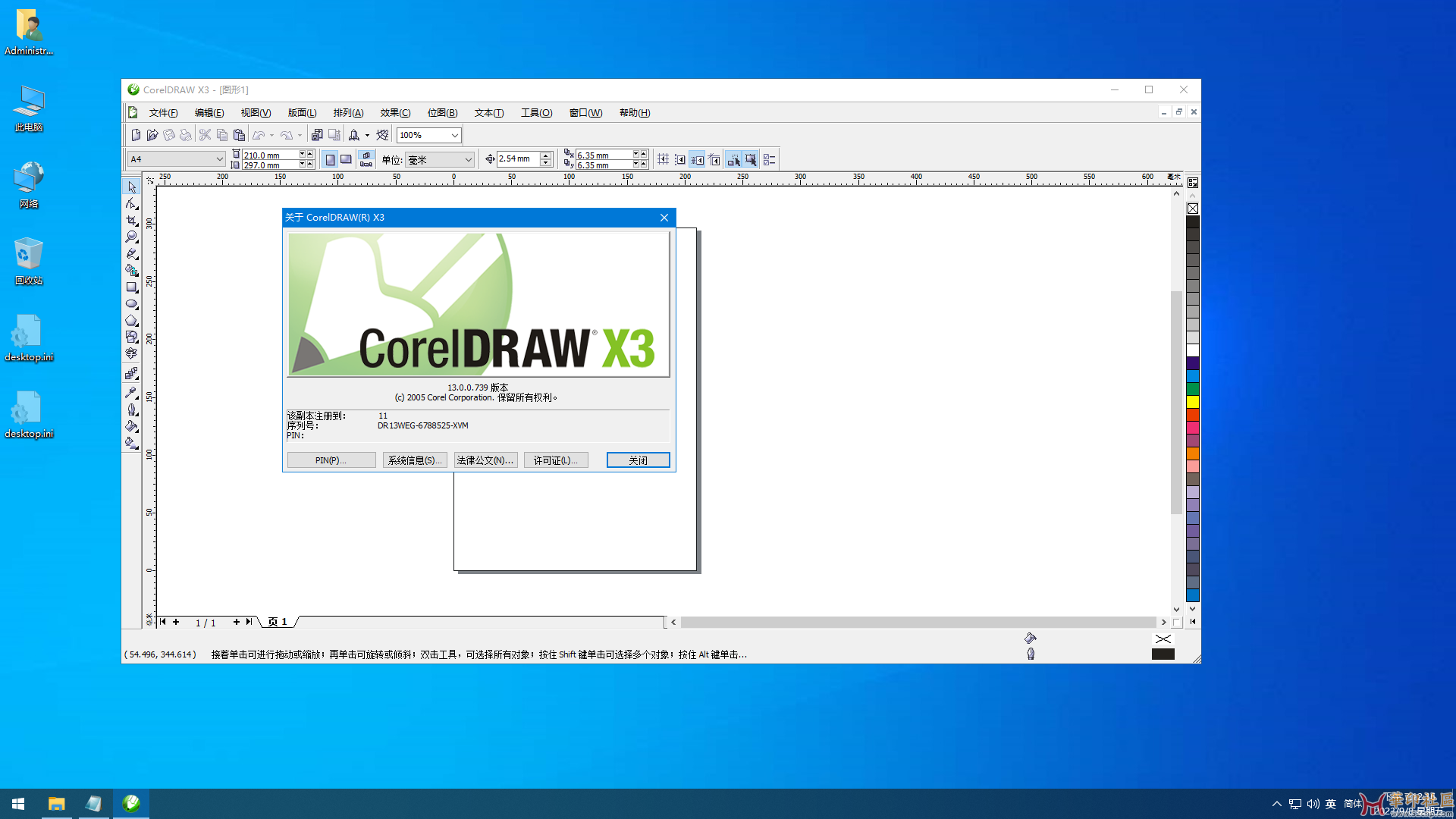Select the Rectangle tool
Image resolution: width=1456 pixels, height=819 pixels.
pos(131,287)
